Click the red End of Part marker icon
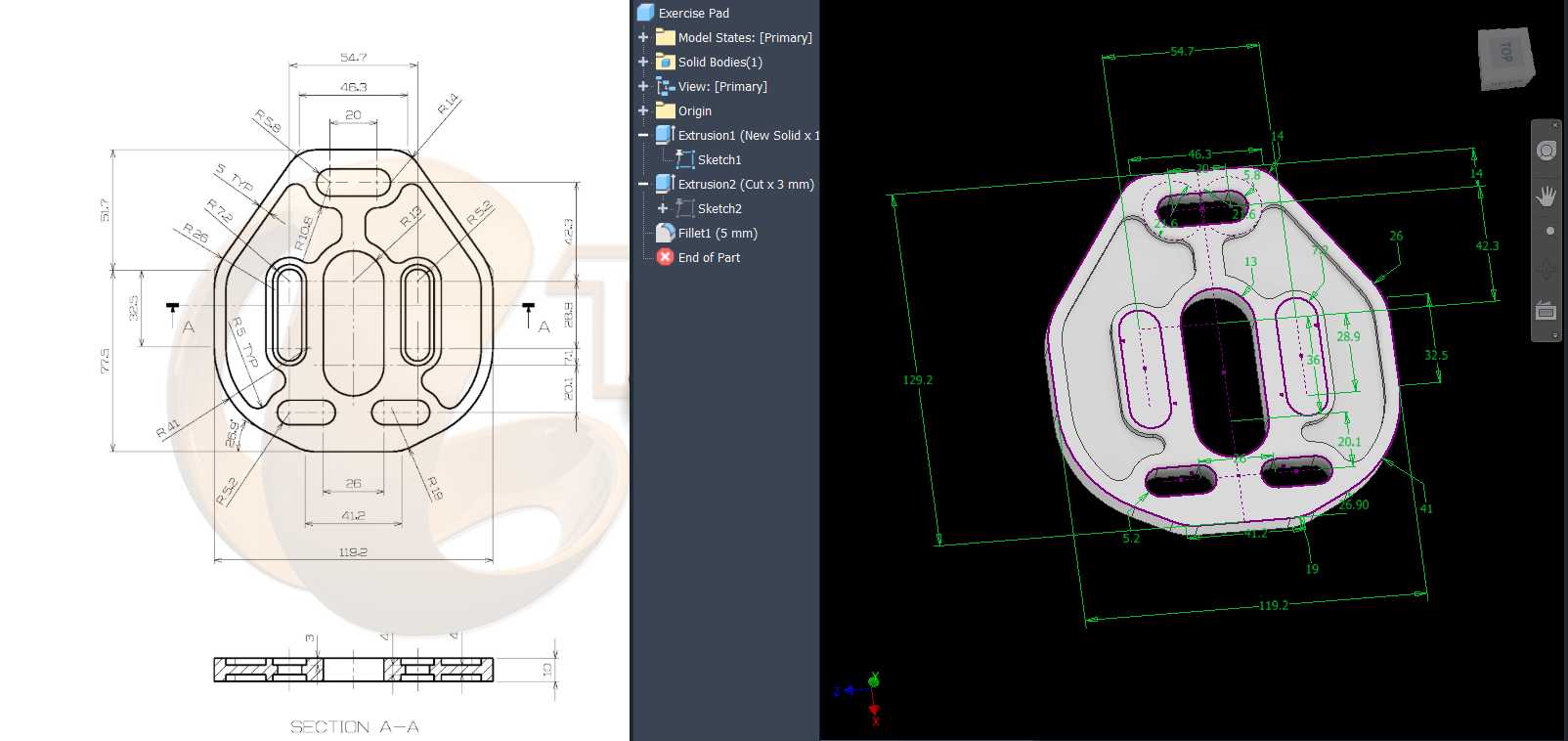Viewport: 1568px width, 741px height. point(666,257)
